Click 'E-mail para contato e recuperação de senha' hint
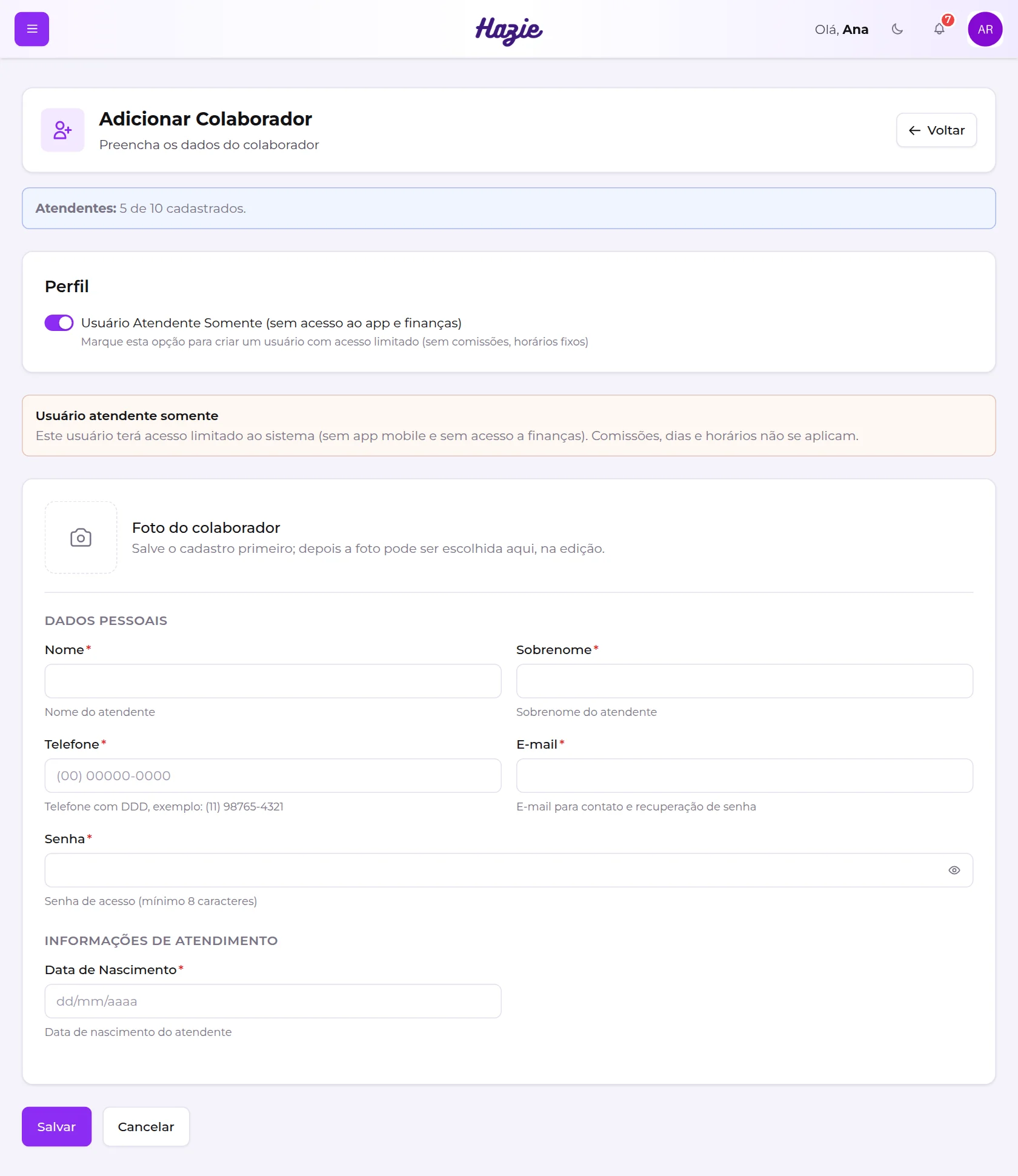This screenshot has height=1176, width=1018. [636, 807]
